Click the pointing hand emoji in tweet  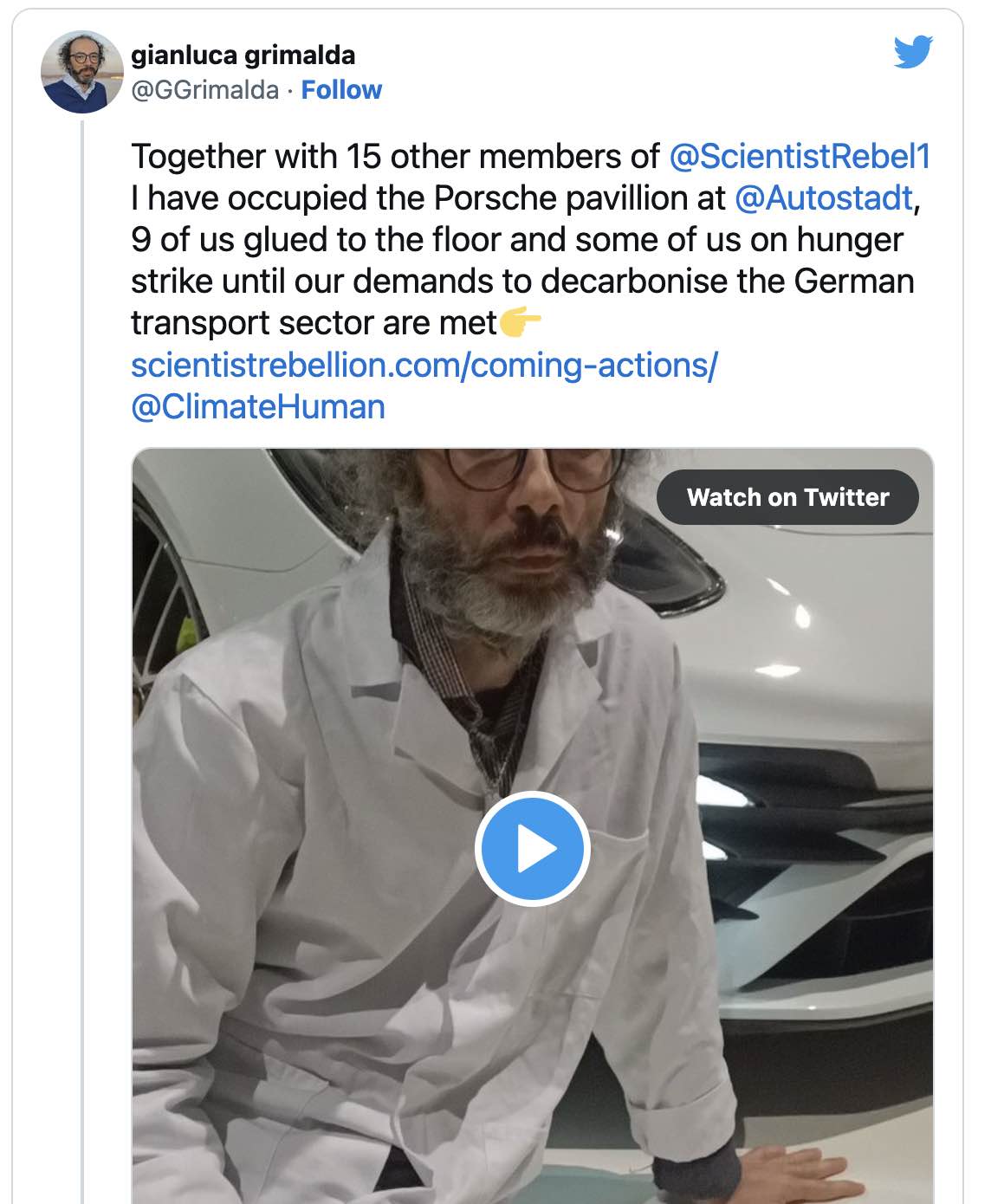(x=521, y=323)
